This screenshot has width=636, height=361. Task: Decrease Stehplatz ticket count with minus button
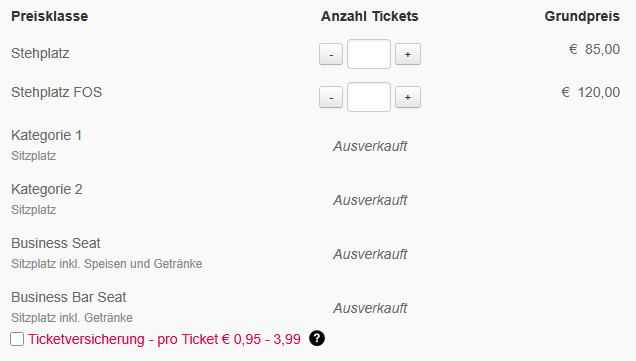tap(331, 54)
